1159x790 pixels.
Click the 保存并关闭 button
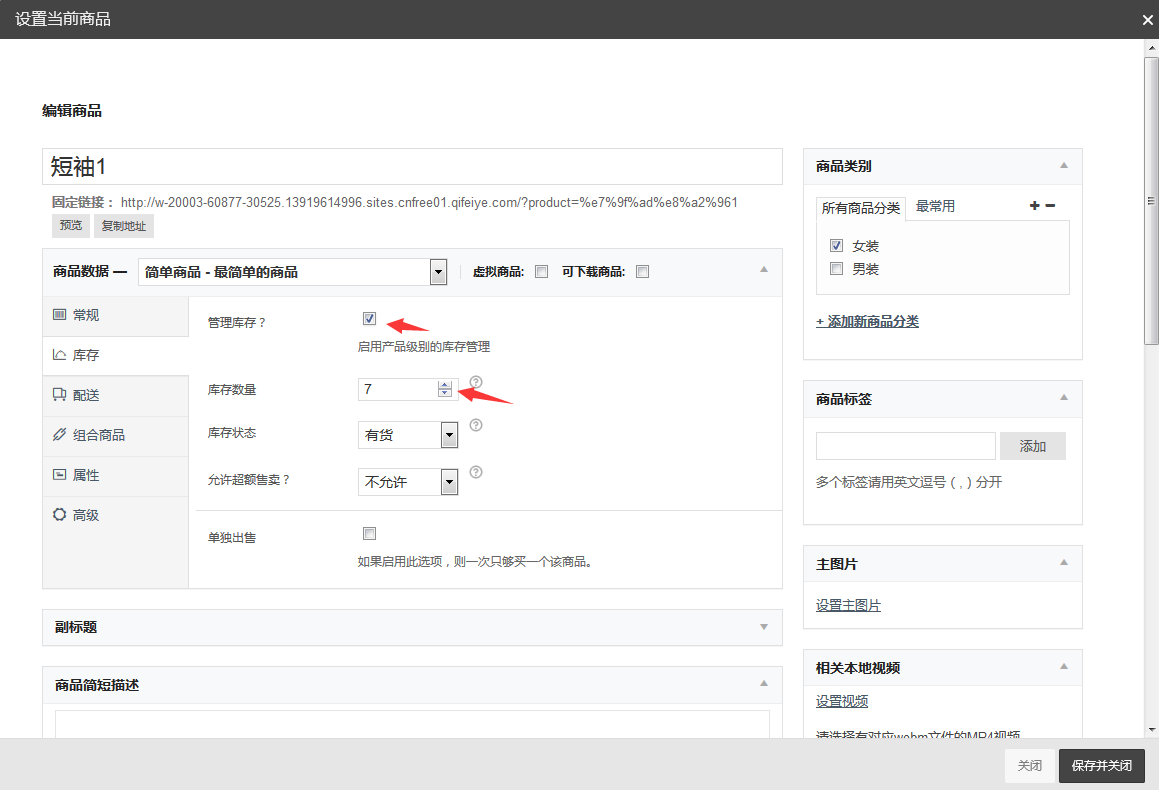(1101, 766)
